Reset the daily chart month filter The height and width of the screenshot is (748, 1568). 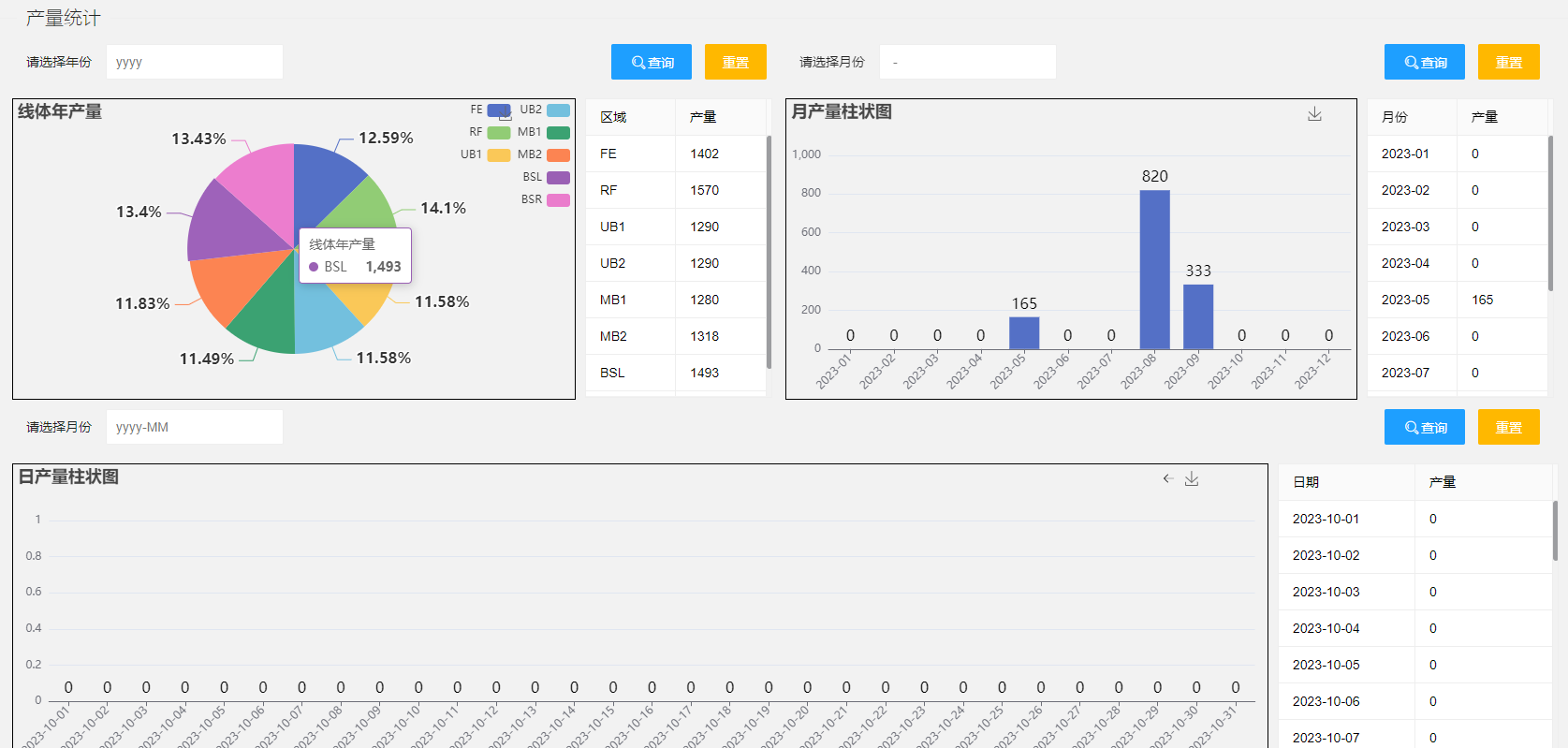1509,427
